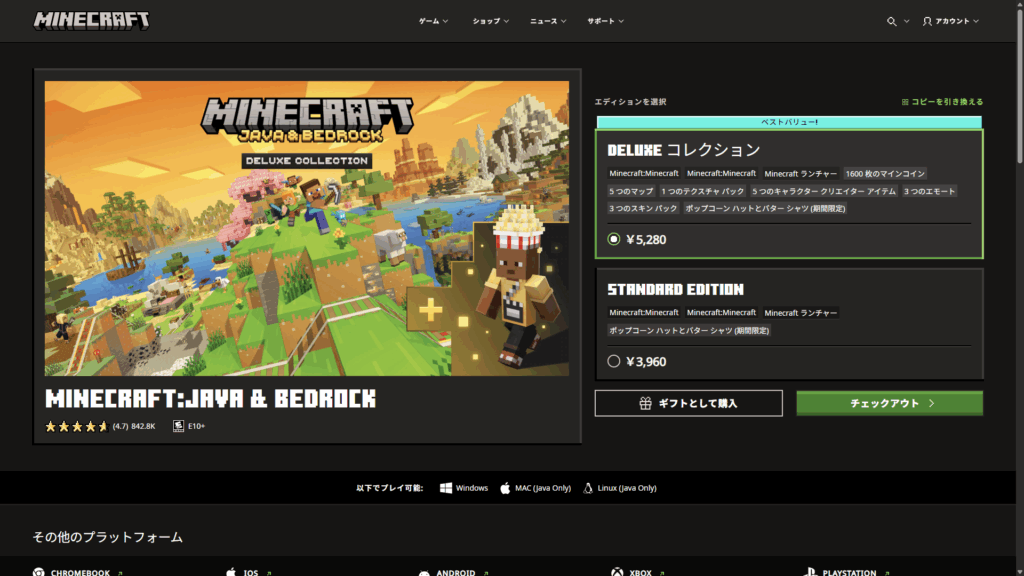
Task: Open the XBOX platform link
Action: pyautogui.click(x=637, y=573)
